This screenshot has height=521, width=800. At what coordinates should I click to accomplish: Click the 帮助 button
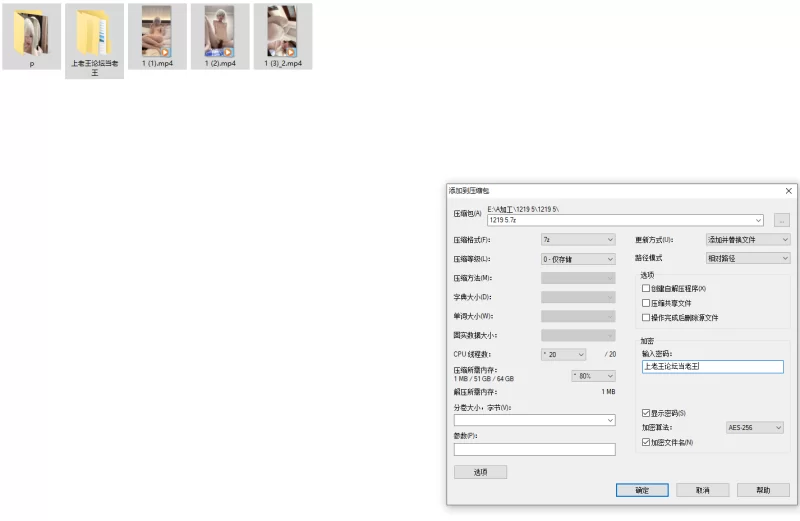763,490
